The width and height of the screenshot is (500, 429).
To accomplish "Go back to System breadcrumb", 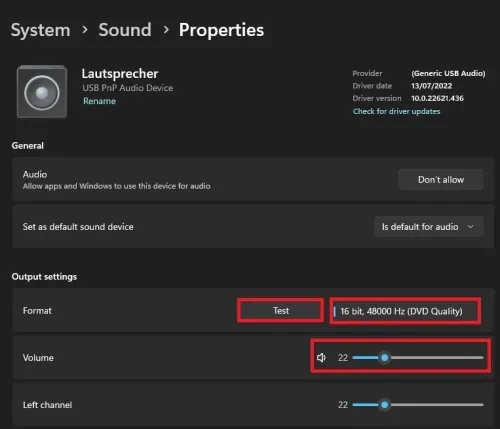I will point(41,30).
